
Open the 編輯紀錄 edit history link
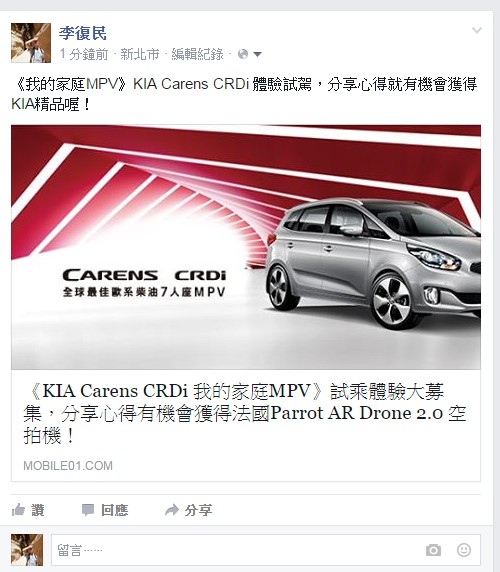[197, 54]
